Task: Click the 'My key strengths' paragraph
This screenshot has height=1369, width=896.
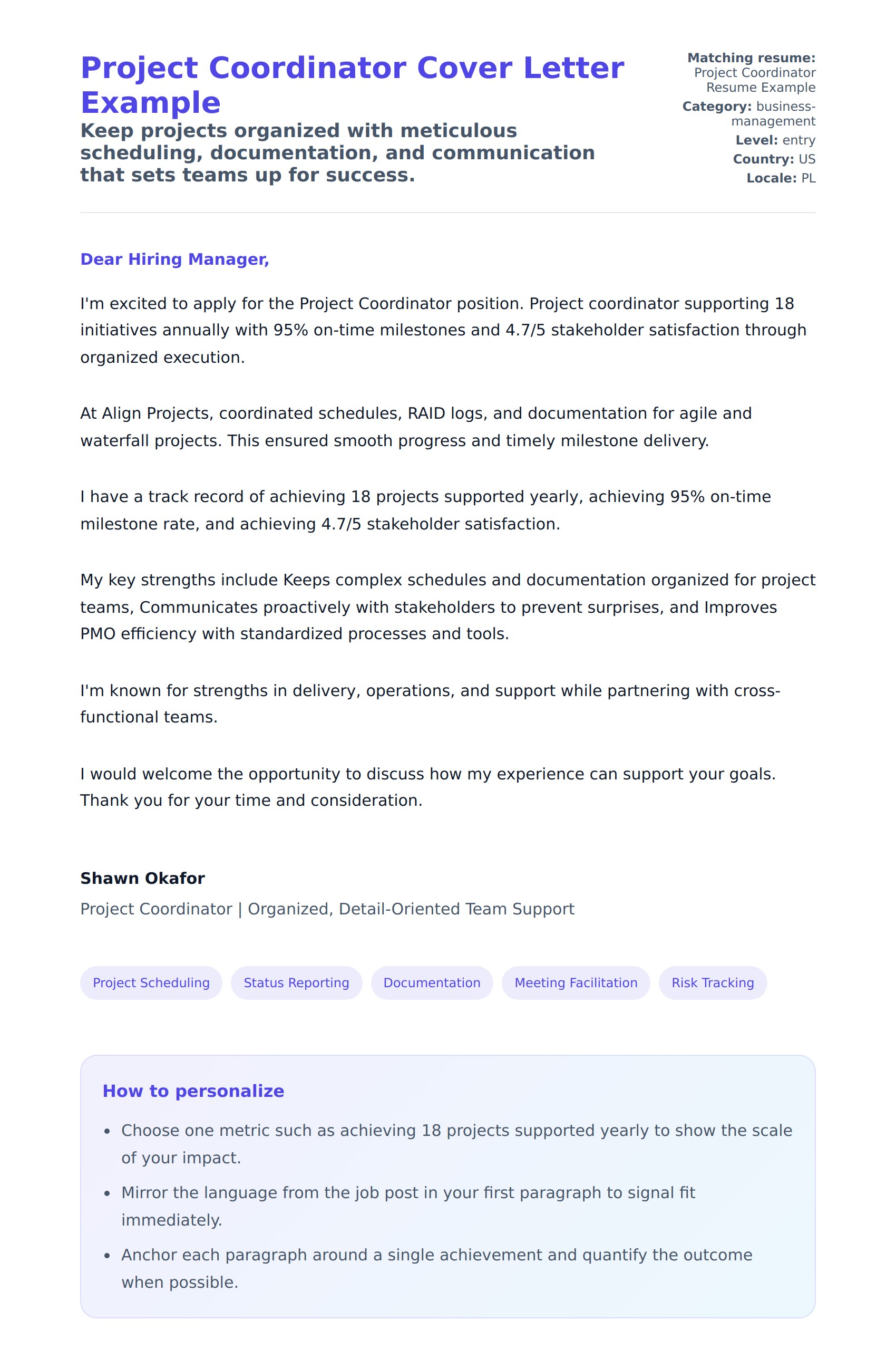Action: [x=447, y=607]
